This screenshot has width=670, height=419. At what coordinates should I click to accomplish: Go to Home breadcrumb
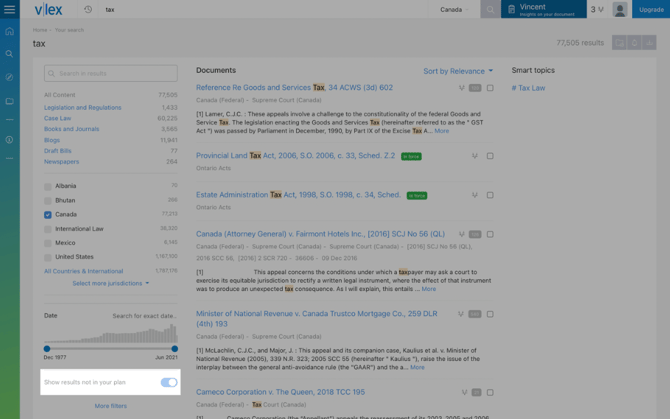(40, 30)
